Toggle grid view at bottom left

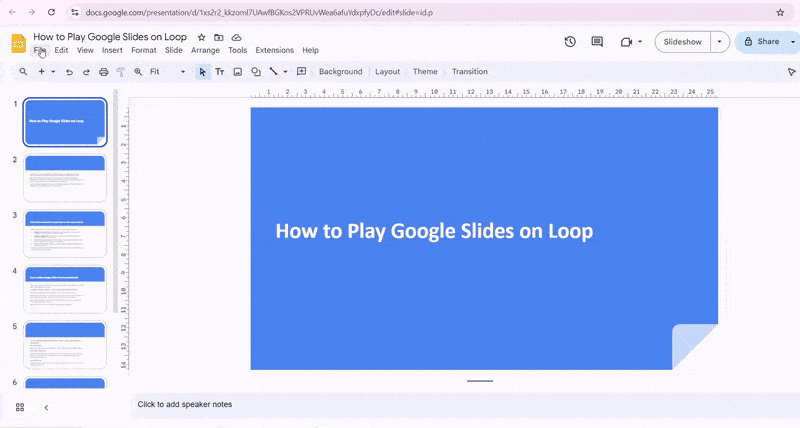(20, 407)
